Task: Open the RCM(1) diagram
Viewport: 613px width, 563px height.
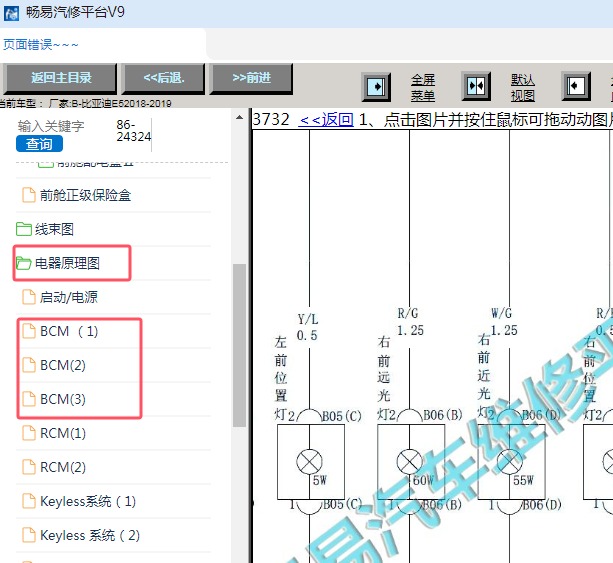Action: click(63, 433)
